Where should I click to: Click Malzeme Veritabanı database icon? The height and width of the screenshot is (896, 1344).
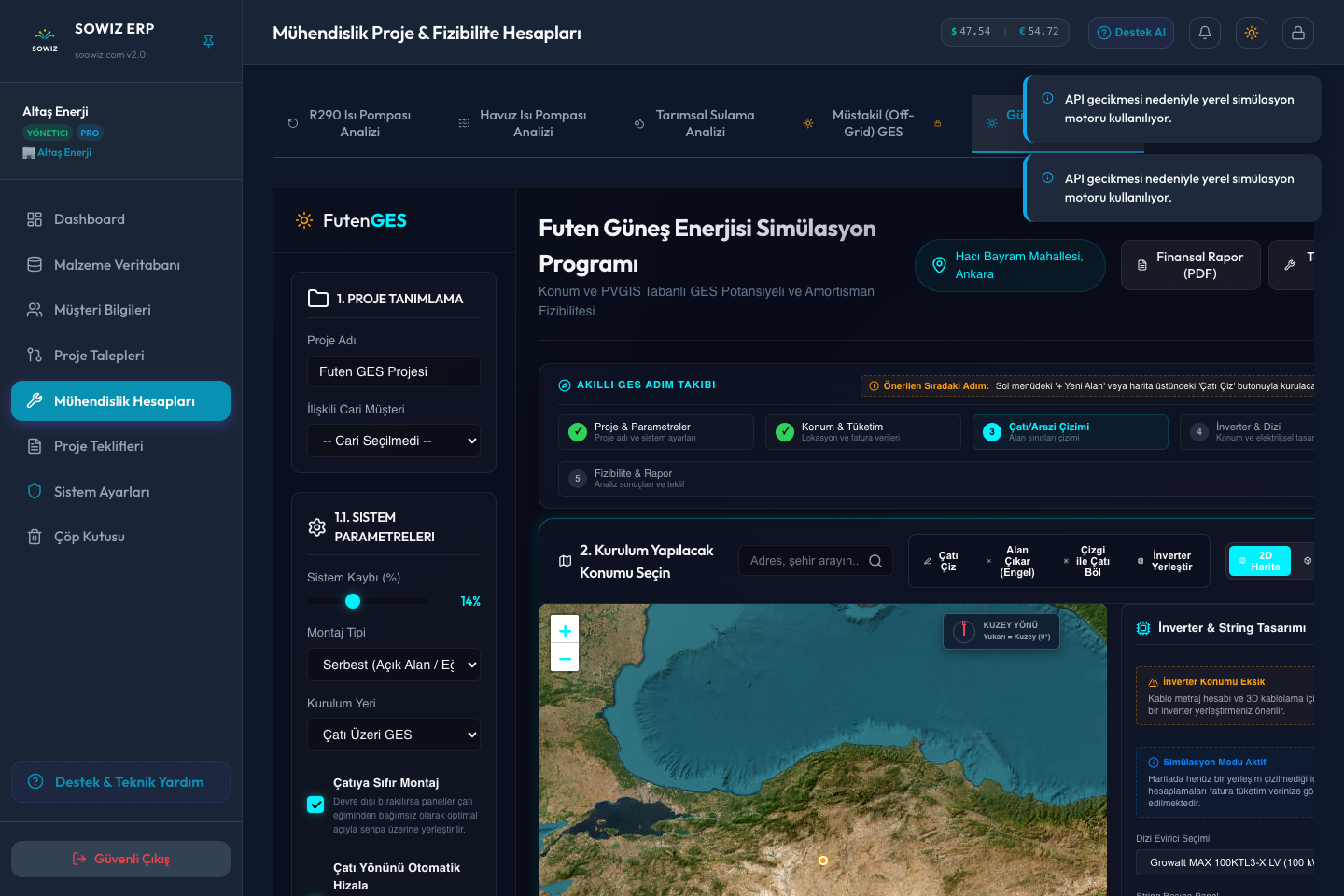(x=35, y=265)
